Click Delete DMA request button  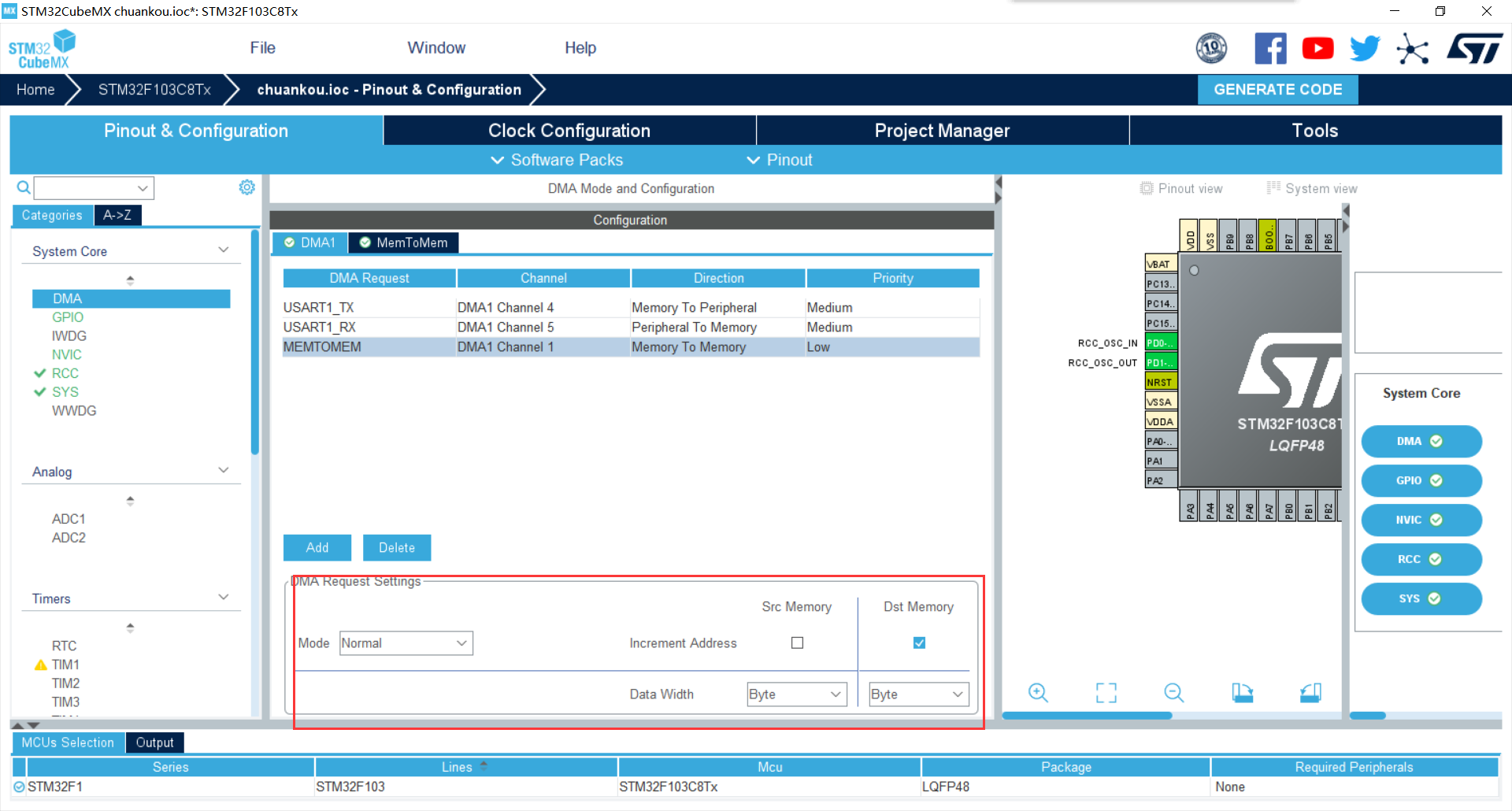click(397, 548)
